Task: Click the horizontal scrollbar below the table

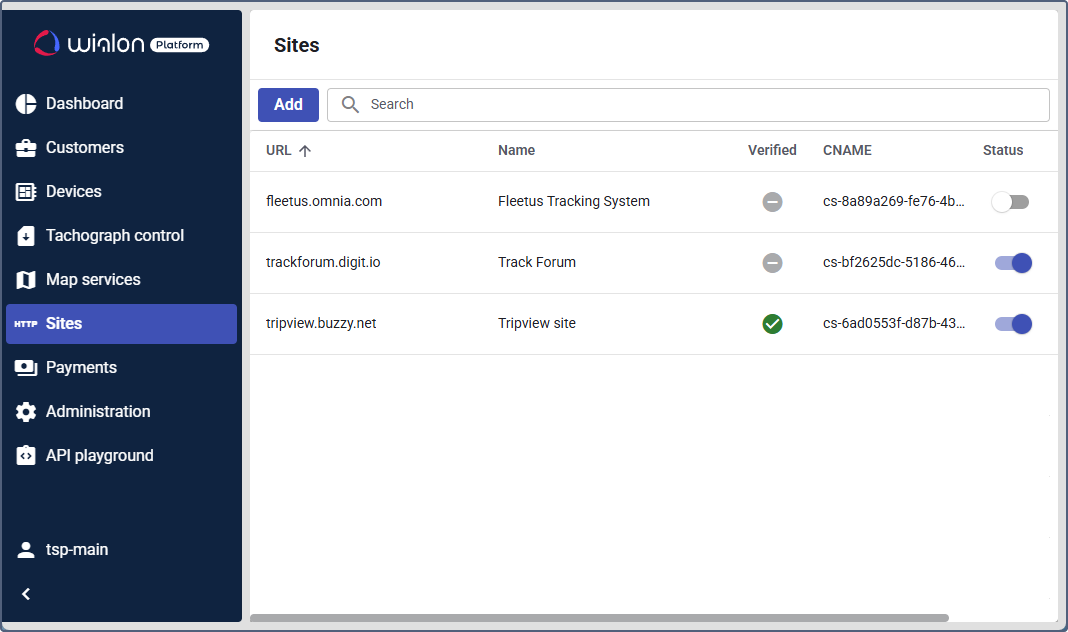Action: coord(598,618)
